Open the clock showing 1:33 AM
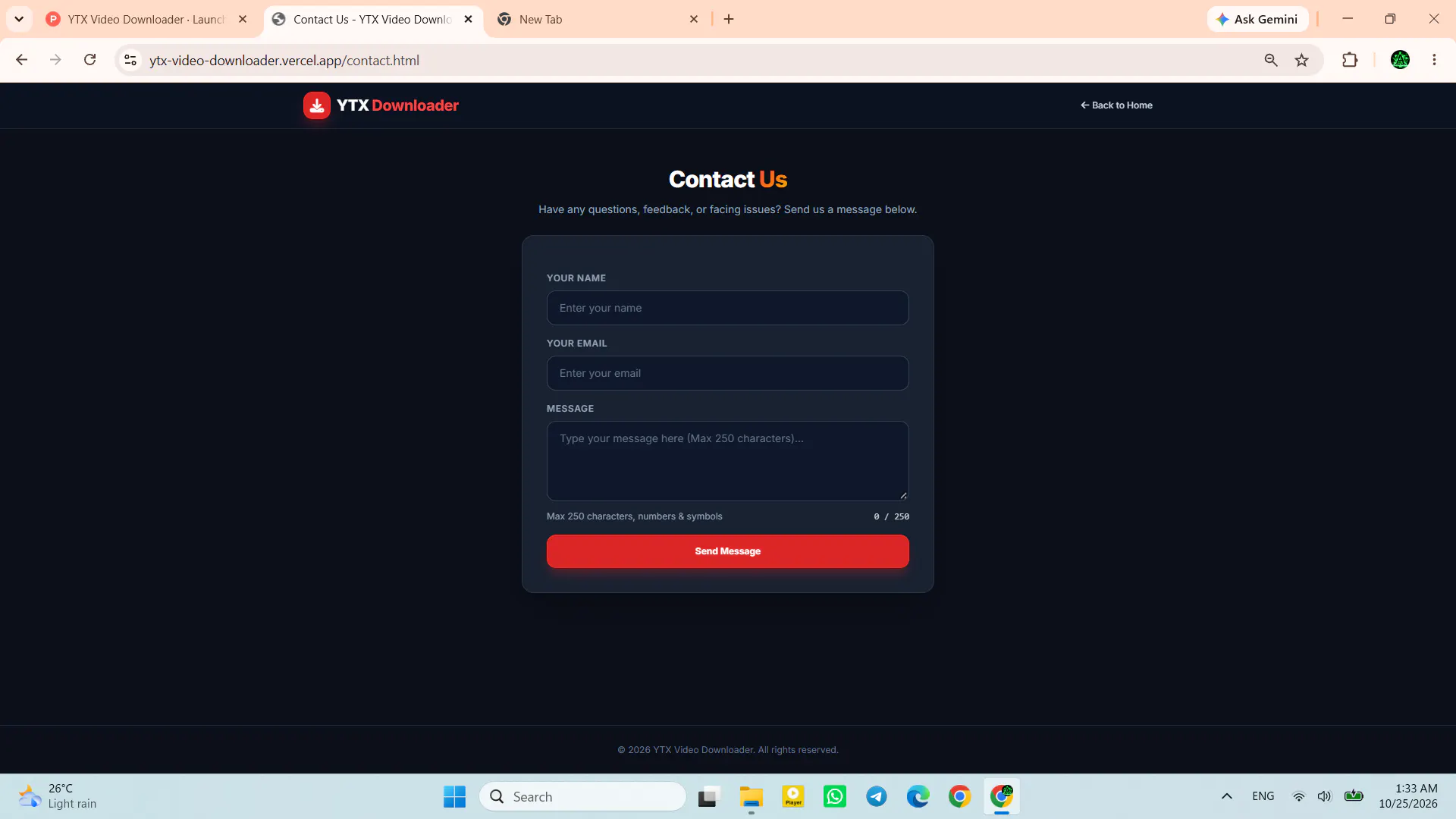This screenshot has width=1456, height=819. pos(1408,796)
